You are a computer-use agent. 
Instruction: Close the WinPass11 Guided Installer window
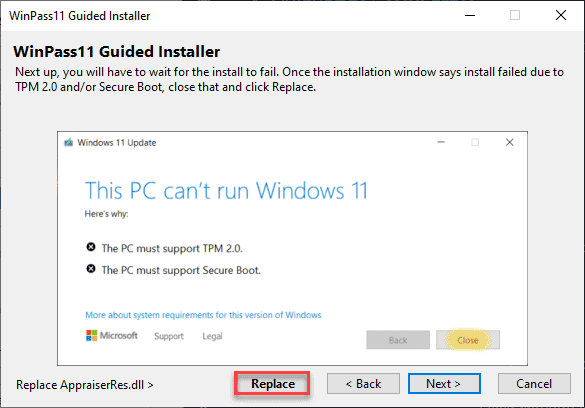pos(561,15)
